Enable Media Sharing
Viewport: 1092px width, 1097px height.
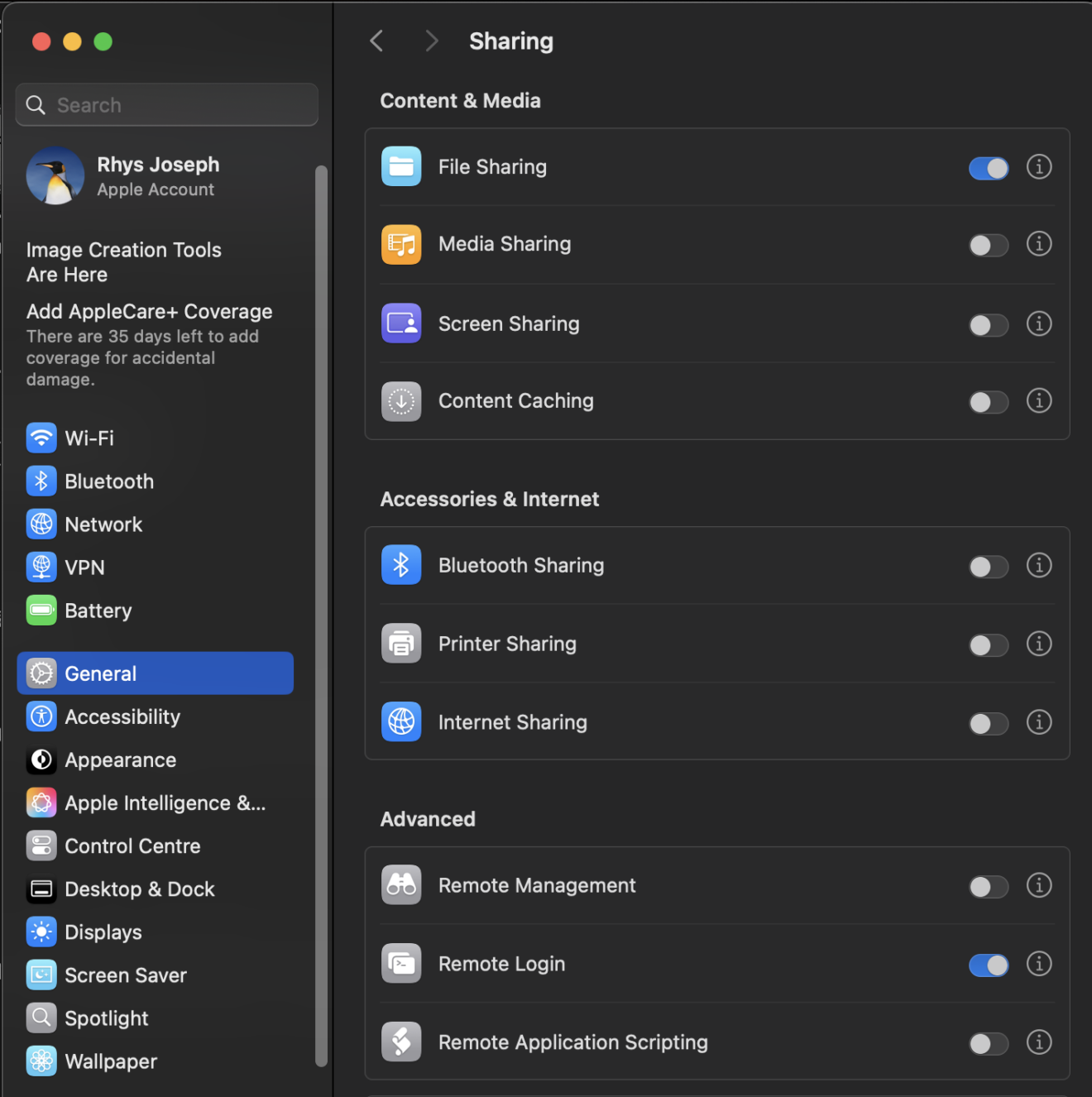(x=989, y=245)
